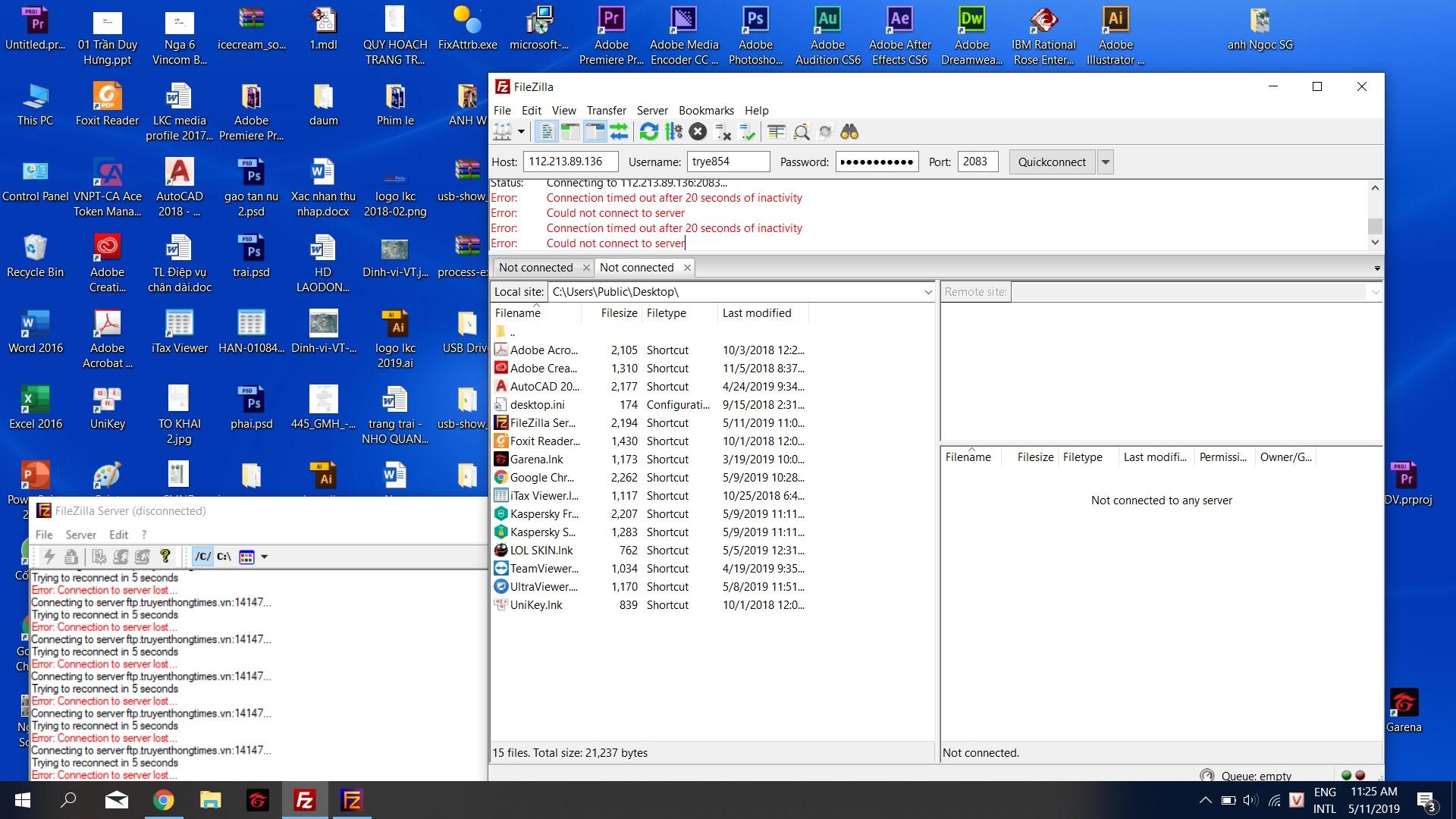
Task: Open the Edit menu in FileZilla Server window
Action: tap(119, 535)
